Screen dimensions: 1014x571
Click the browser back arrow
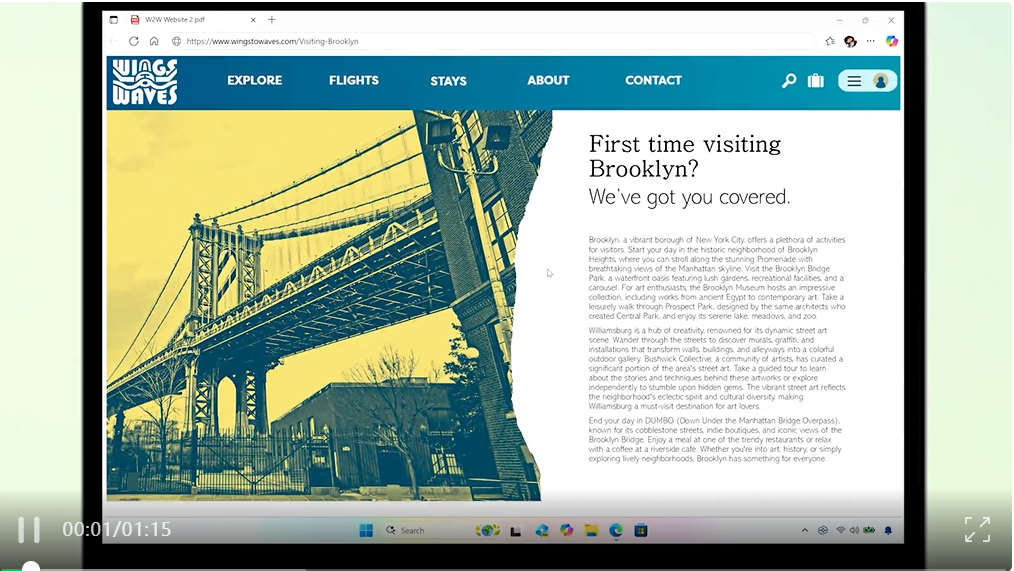(x=114, y=41)
